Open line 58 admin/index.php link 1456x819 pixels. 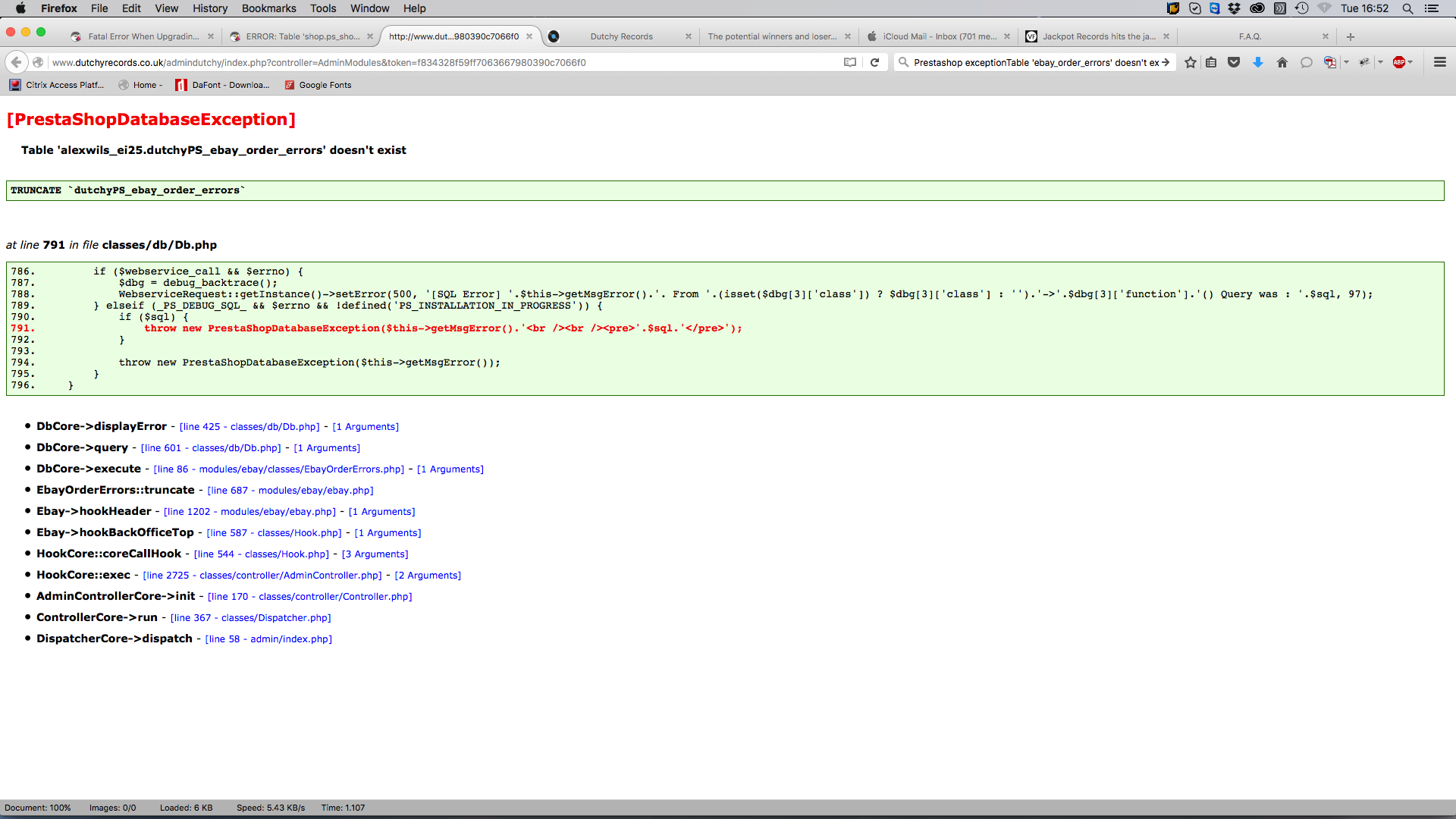tap(268, 639)
